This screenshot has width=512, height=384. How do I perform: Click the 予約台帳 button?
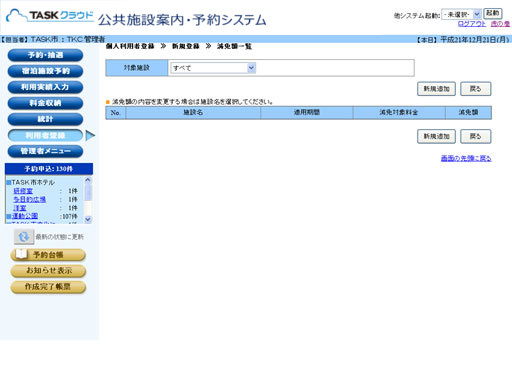[x=48, y=255]
